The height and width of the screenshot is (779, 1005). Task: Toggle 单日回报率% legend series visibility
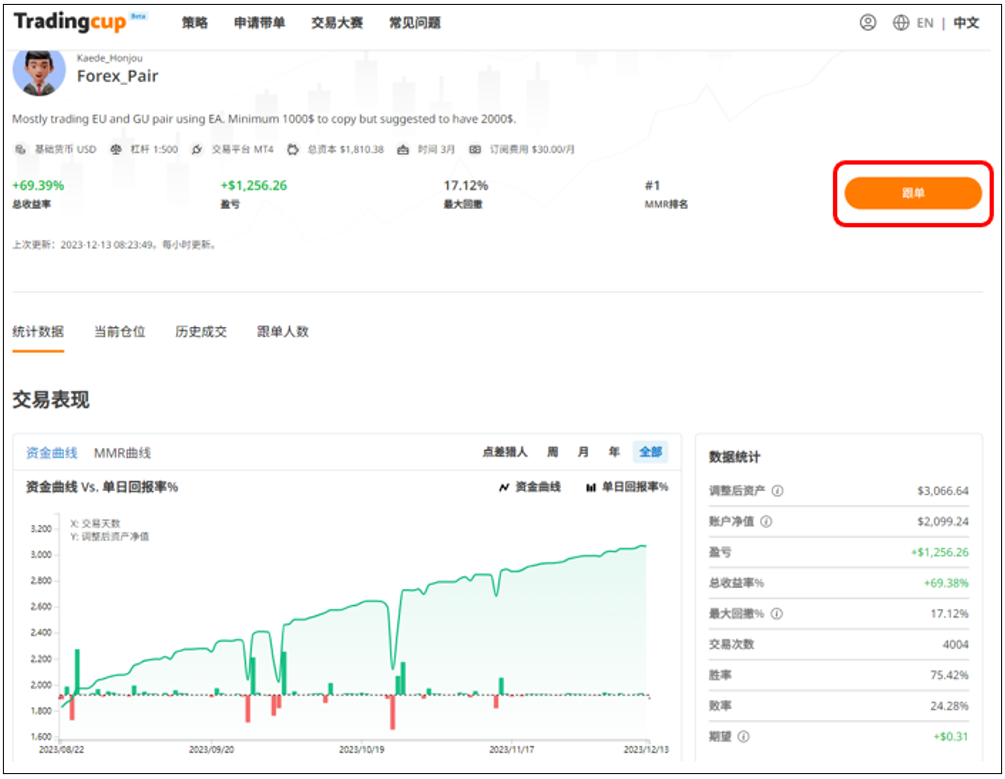pyautogui.click(x=627, y=487)
